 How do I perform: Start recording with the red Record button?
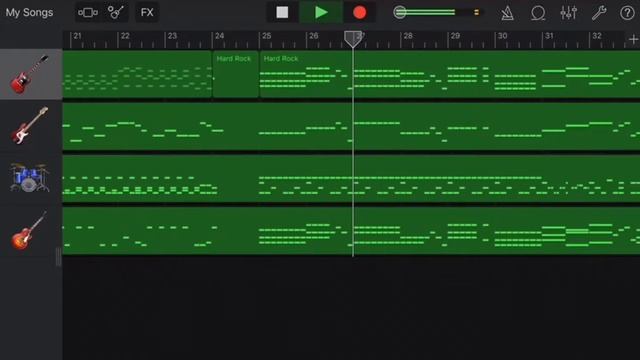(359, 13)
